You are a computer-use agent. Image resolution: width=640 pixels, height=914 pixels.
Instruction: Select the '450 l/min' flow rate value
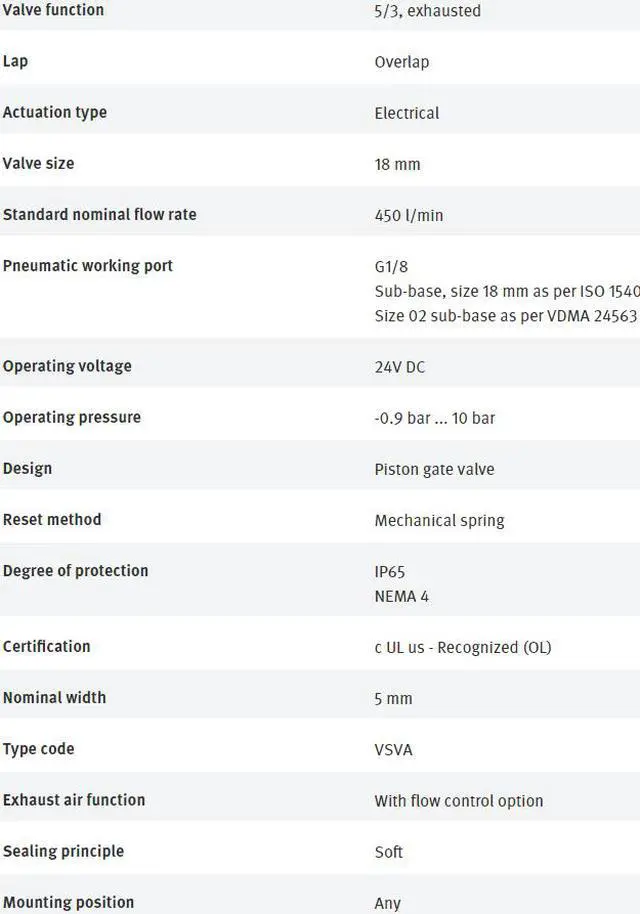tap(408, 215)
